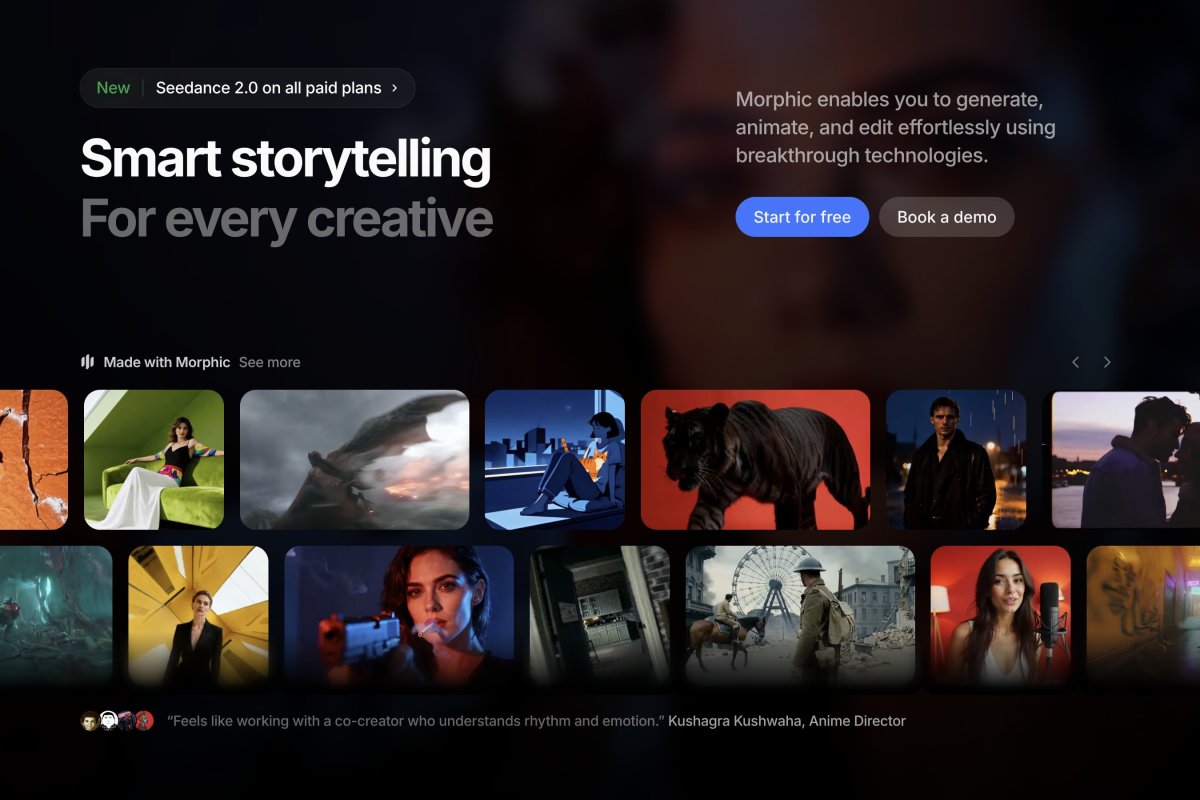Image resolution: width=1200 pixels, height=800 pixels.
Task: Click the previous arrow in the gallery carousel
Action: coord(1075,362)
